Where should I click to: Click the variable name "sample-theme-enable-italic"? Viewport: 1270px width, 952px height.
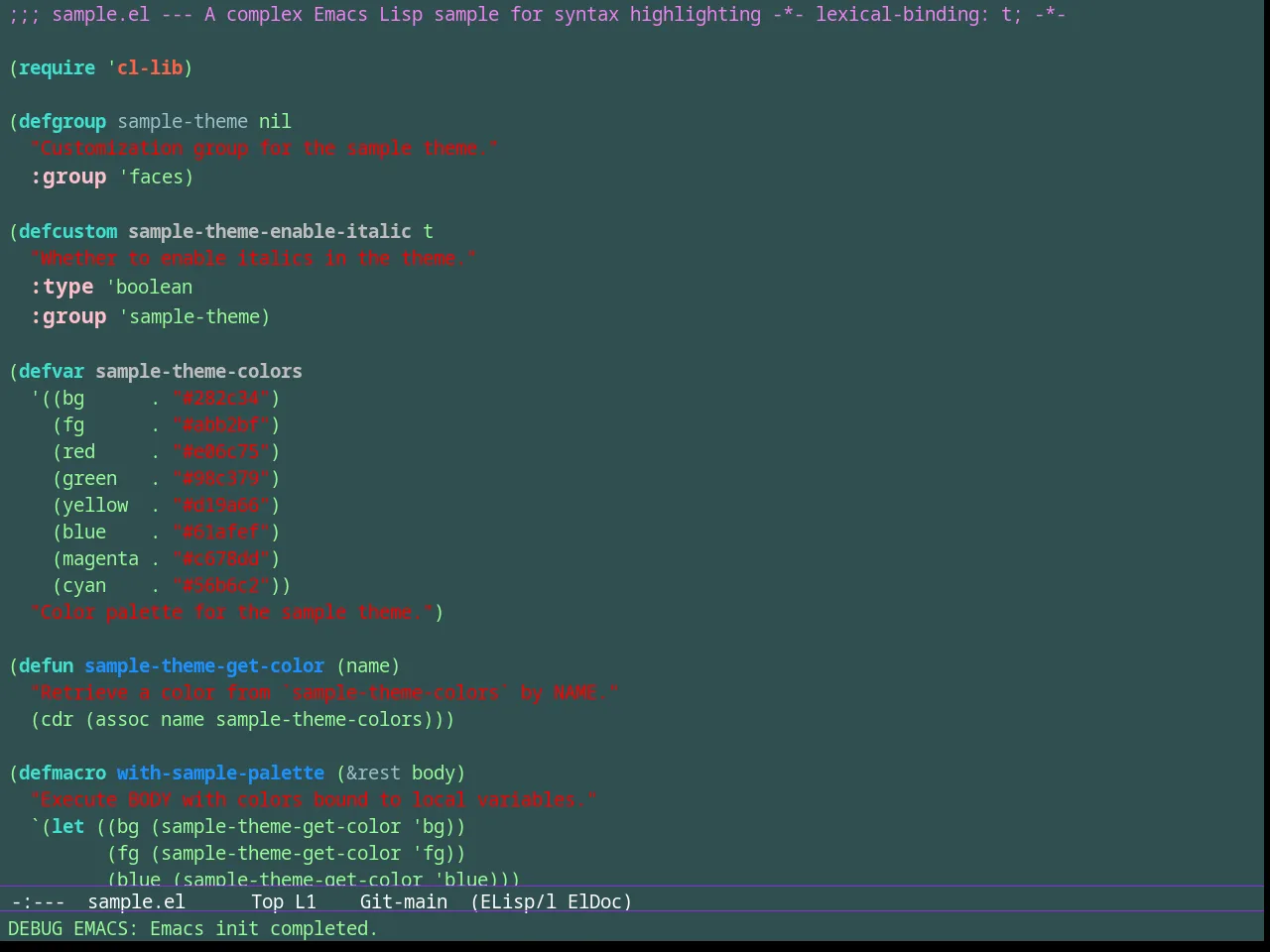[270, 232]
